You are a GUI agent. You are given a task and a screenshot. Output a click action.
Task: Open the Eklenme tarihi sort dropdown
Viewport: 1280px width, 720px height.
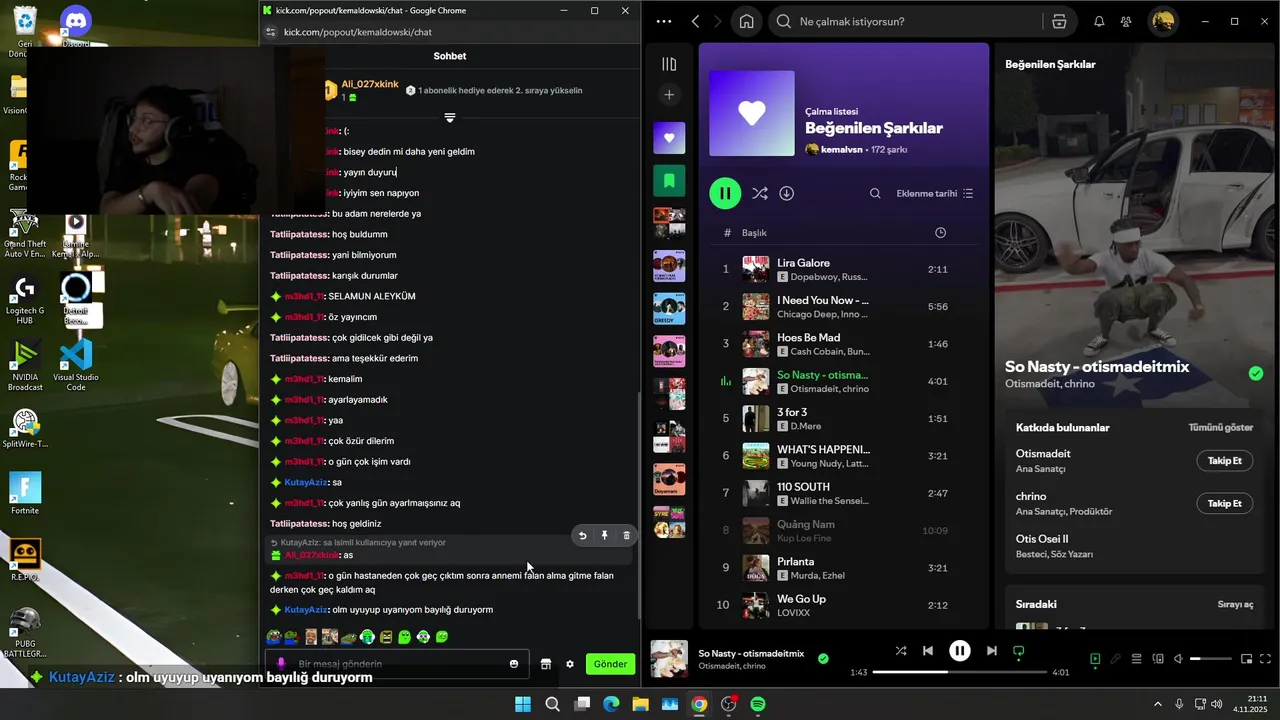[x=935, y=194]
